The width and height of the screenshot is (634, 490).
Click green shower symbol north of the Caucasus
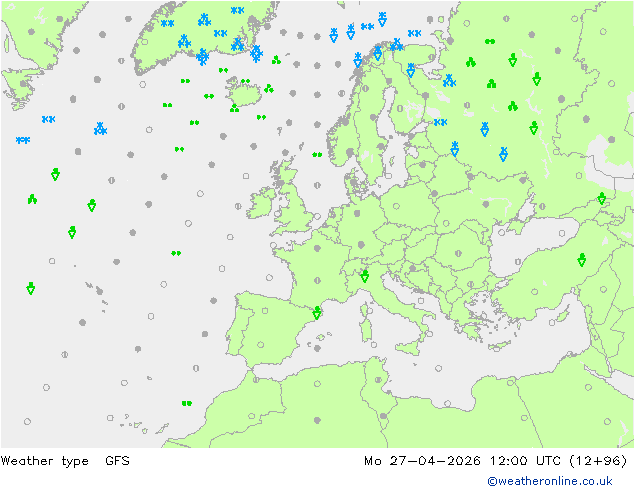602,199
